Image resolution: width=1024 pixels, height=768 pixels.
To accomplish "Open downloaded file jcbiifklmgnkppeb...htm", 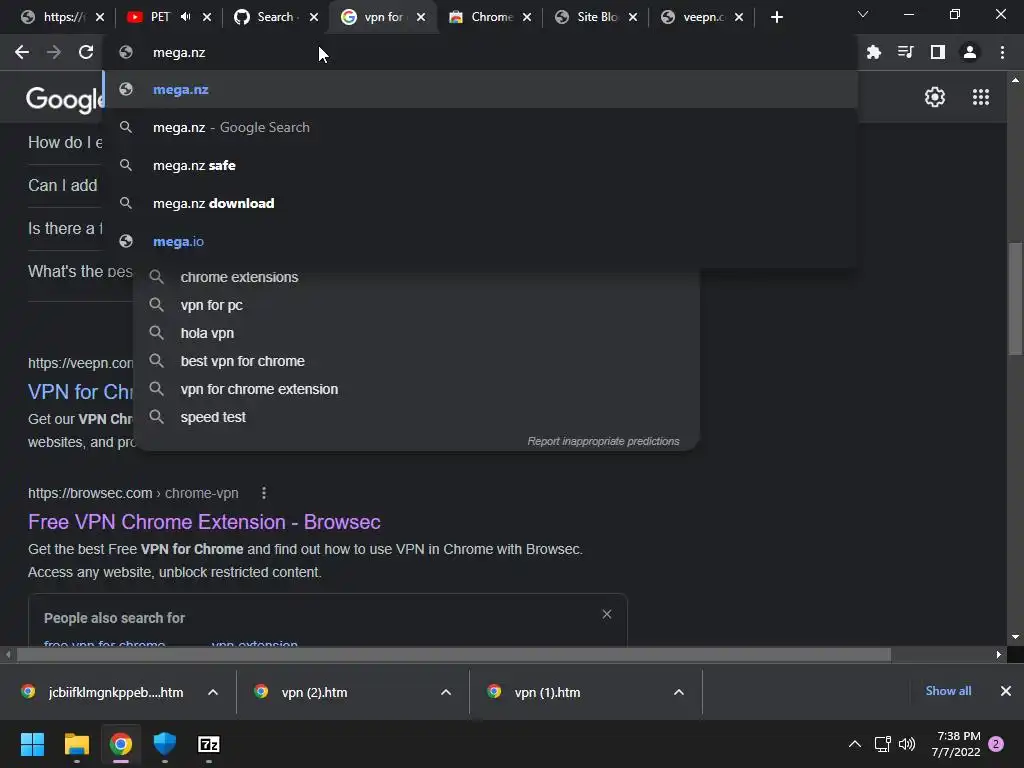I will pyautogui.click(x=116, y=692).
